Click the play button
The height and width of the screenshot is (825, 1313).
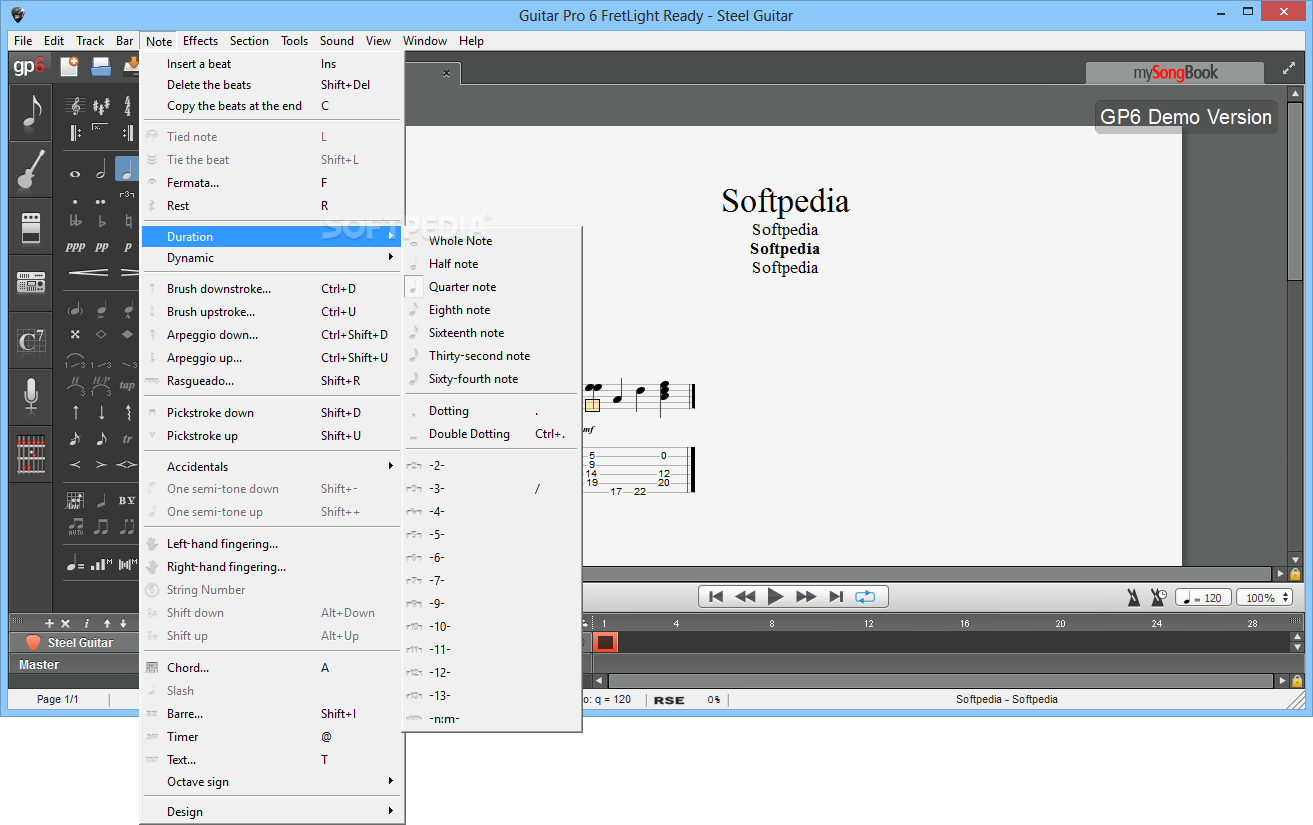pyautogui.click(x=775, y=597)
